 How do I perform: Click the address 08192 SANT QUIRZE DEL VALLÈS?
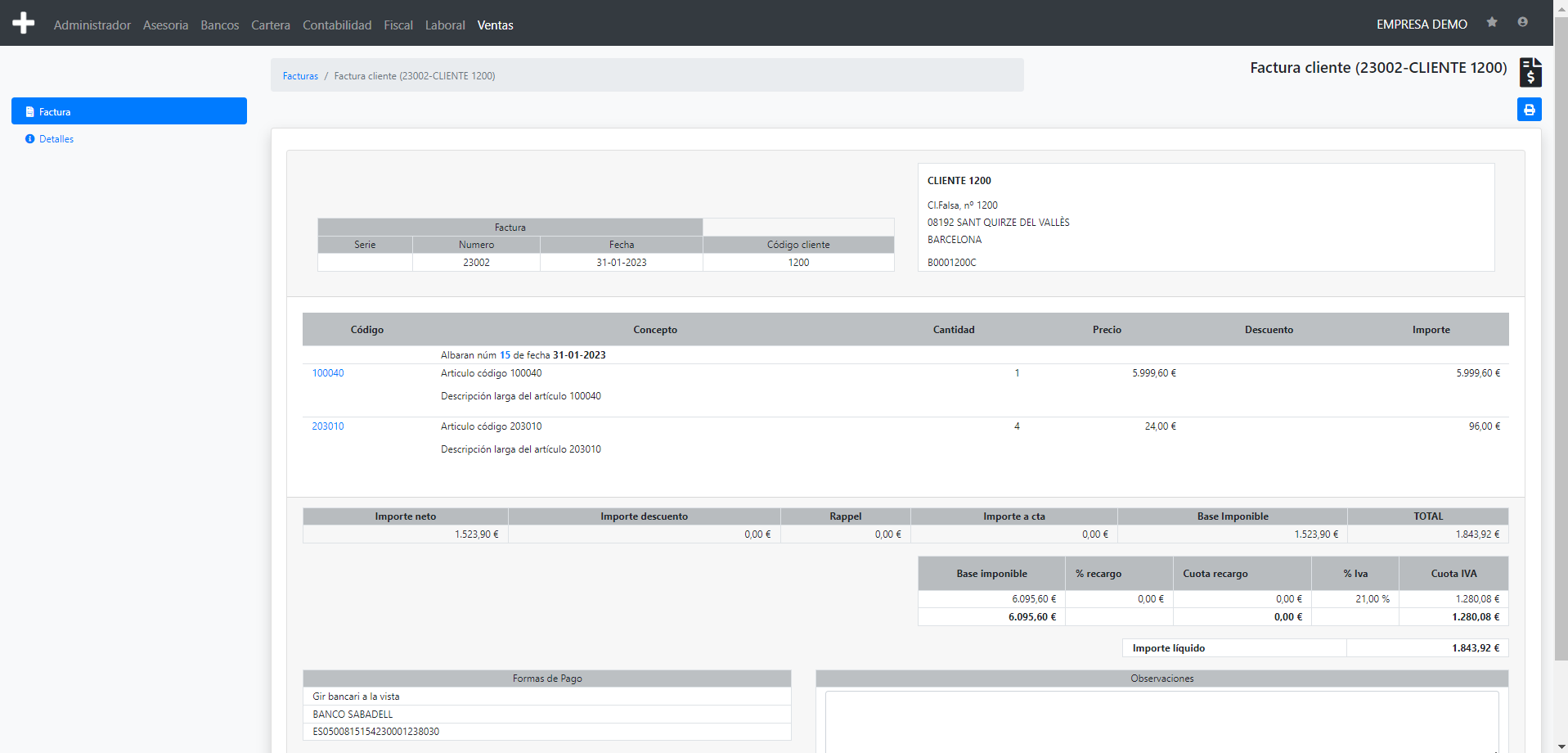click(x=998, y=223)
